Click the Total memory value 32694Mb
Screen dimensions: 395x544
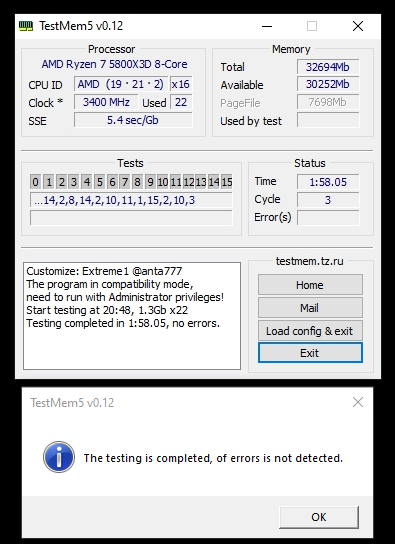(328, 67)
